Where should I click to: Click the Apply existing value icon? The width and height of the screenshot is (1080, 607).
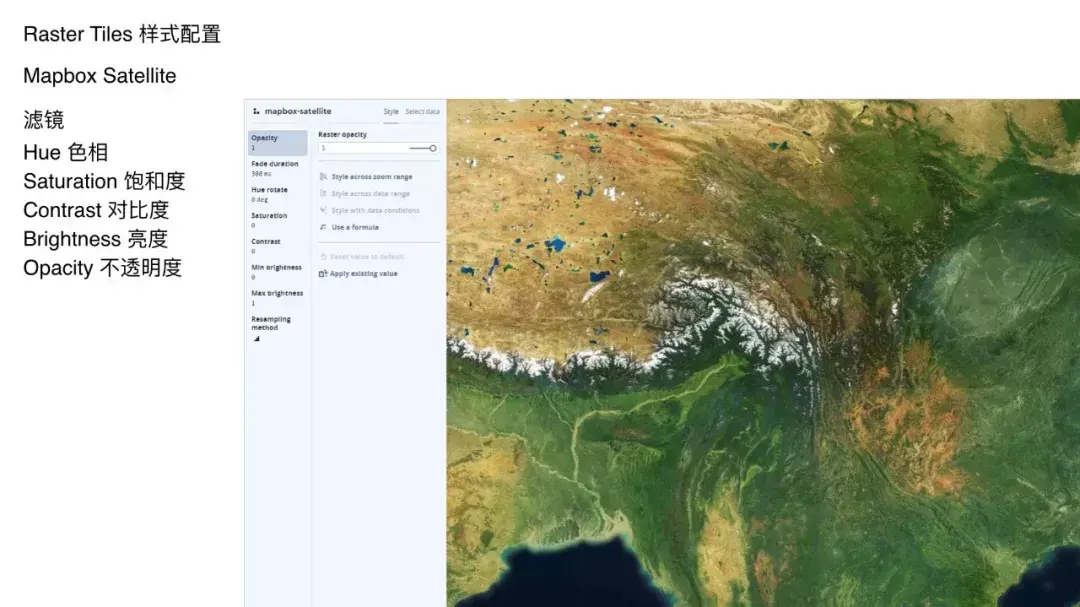point(322,271)
